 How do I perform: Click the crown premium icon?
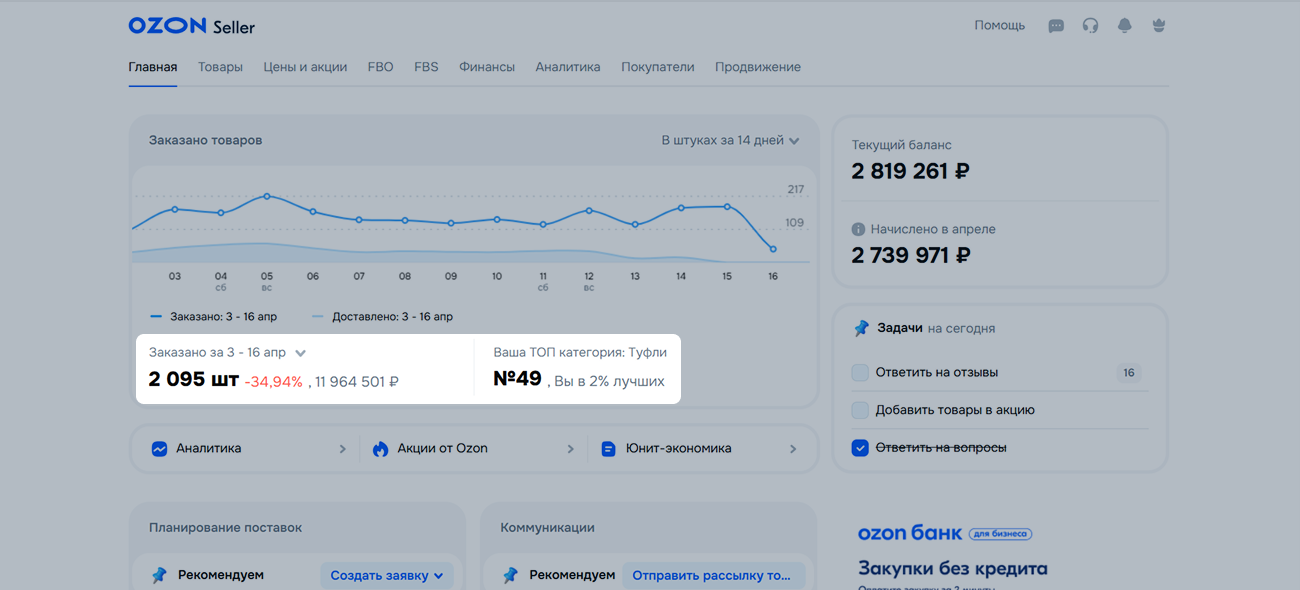(x=1159, y=26)
